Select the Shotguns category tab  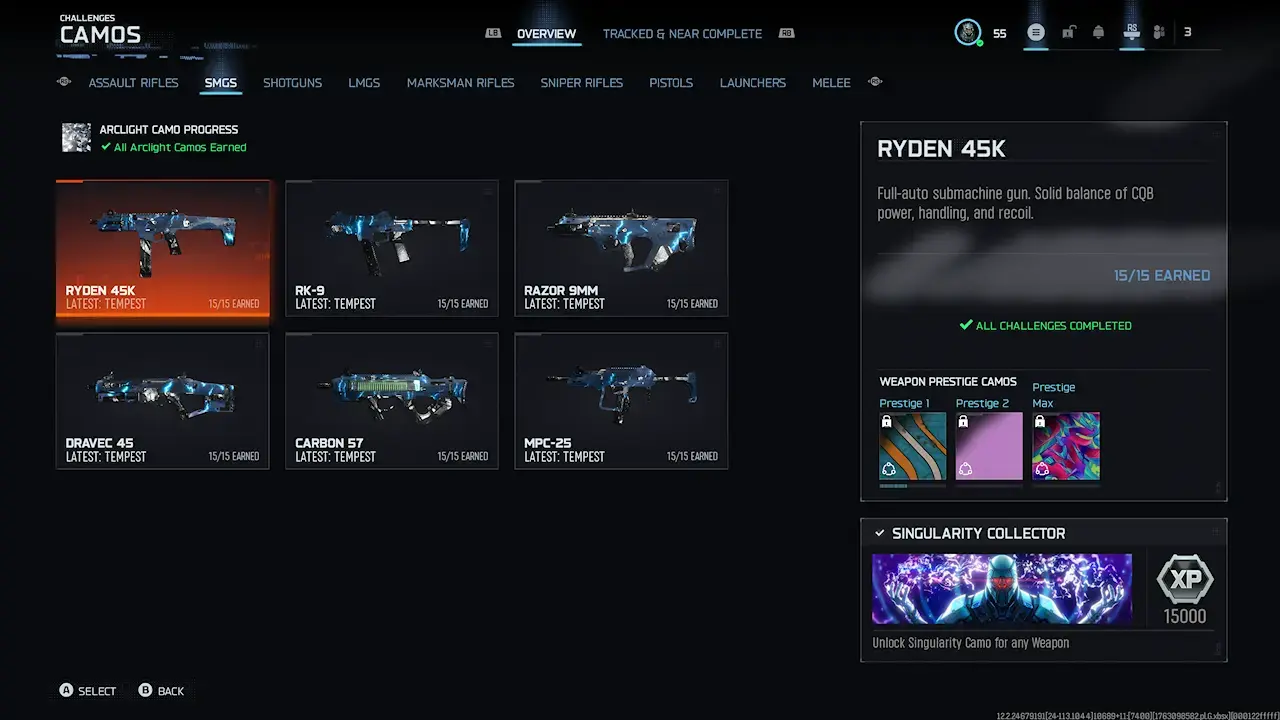point(292,83)
